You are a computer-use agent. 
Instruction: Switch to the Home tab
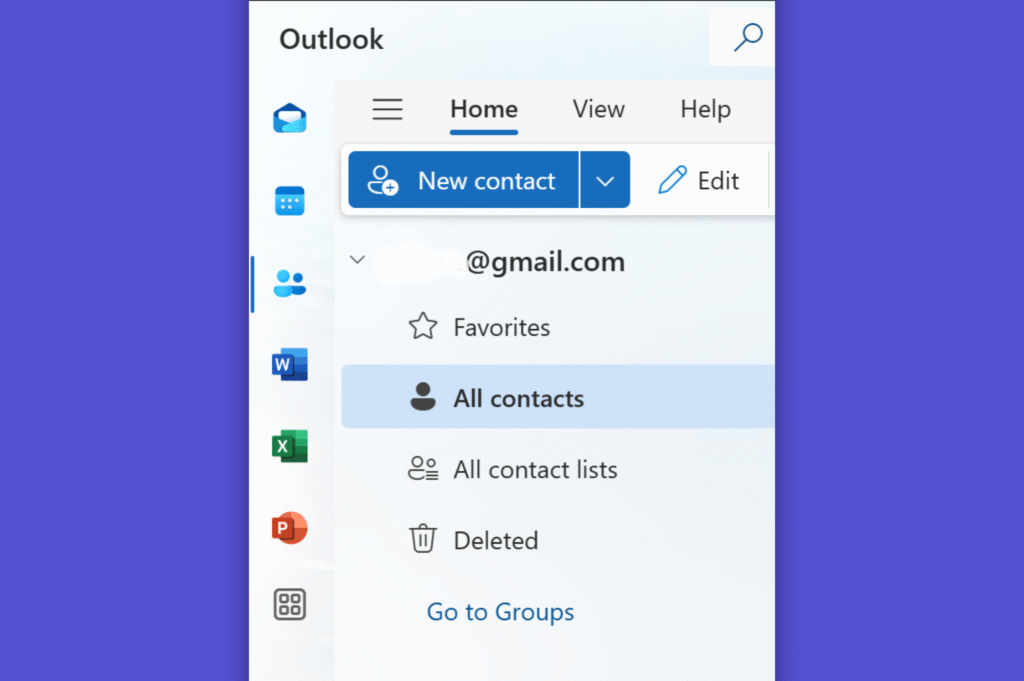484,110
